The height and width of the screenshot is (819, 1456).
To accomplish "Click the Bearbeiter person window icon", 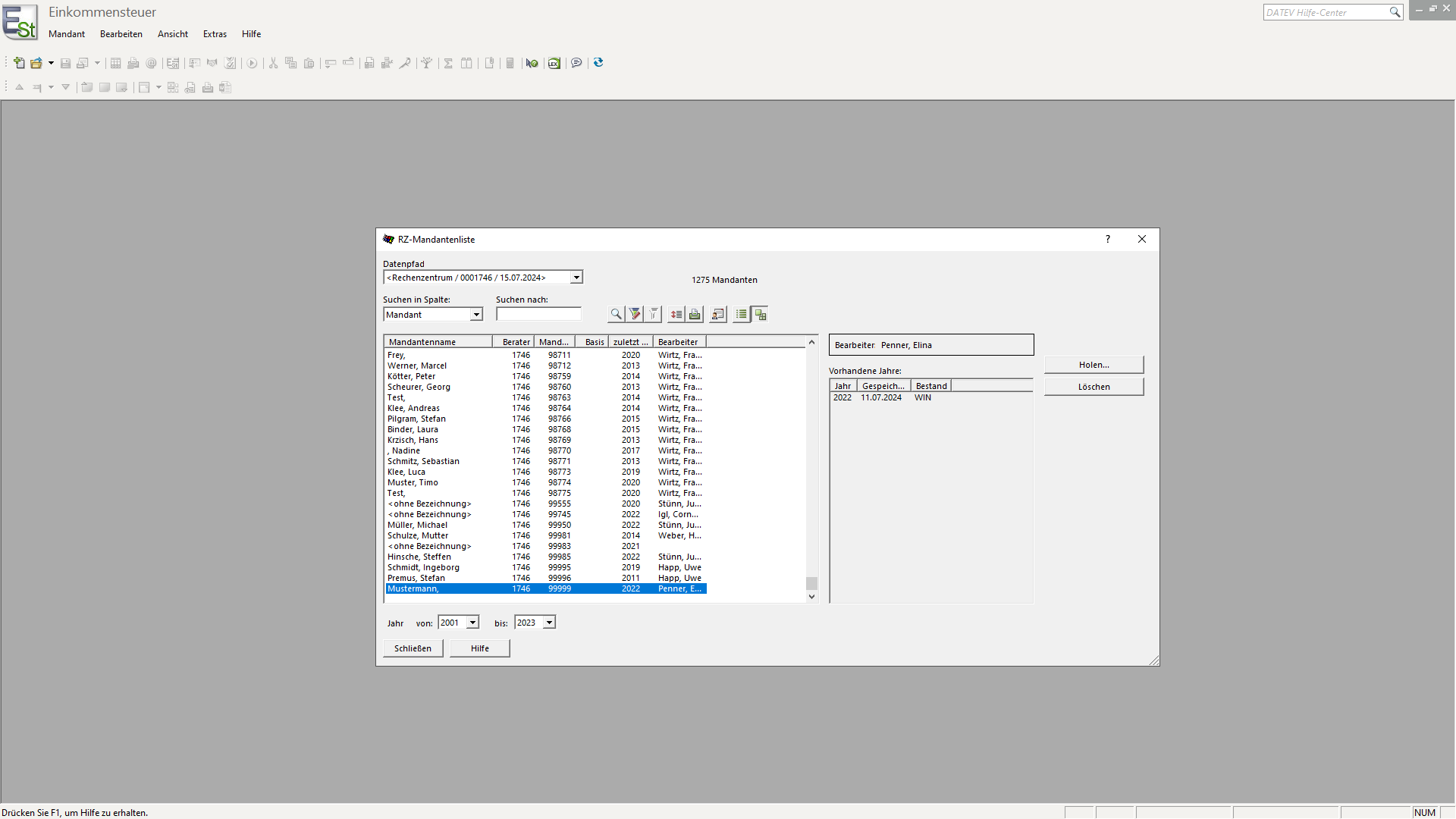I will [x=717, y=314].
